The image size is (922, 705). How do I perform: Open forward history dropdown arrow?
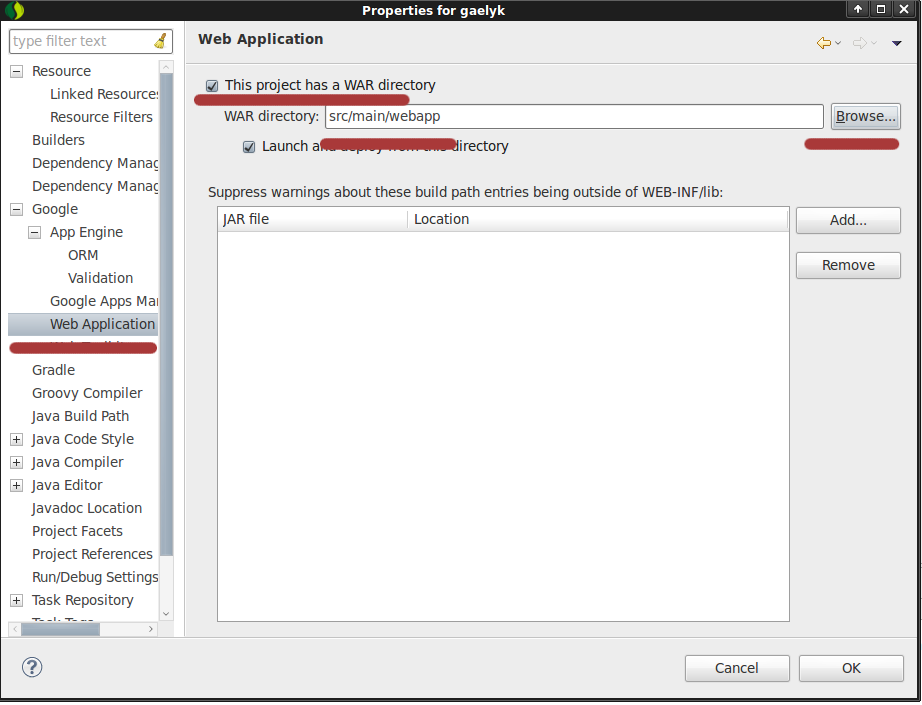click(x=874, y=43)
